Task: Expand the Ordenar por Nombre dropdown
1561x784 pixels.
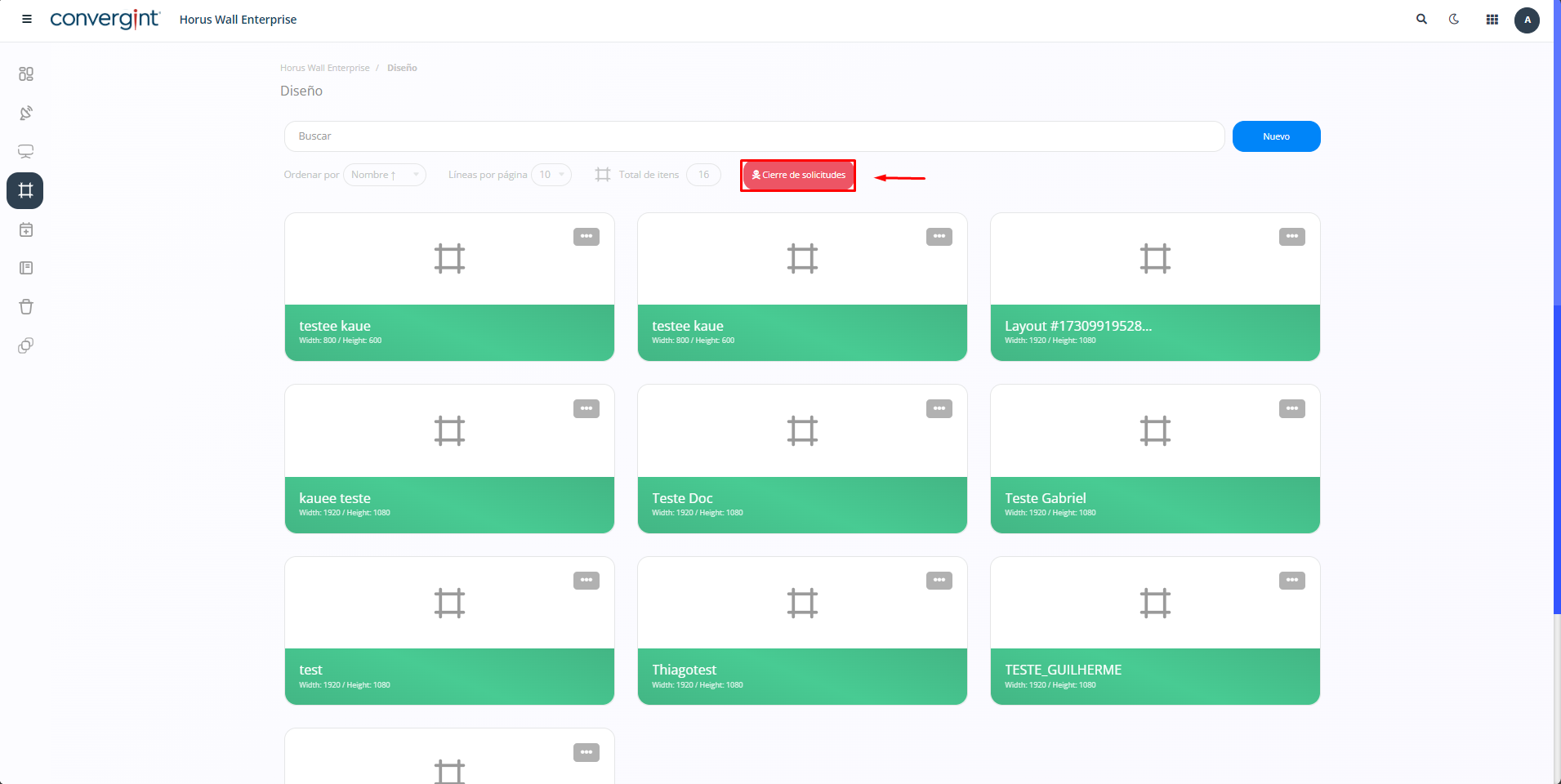Action: pyautogui.click(x=384, y=175)
